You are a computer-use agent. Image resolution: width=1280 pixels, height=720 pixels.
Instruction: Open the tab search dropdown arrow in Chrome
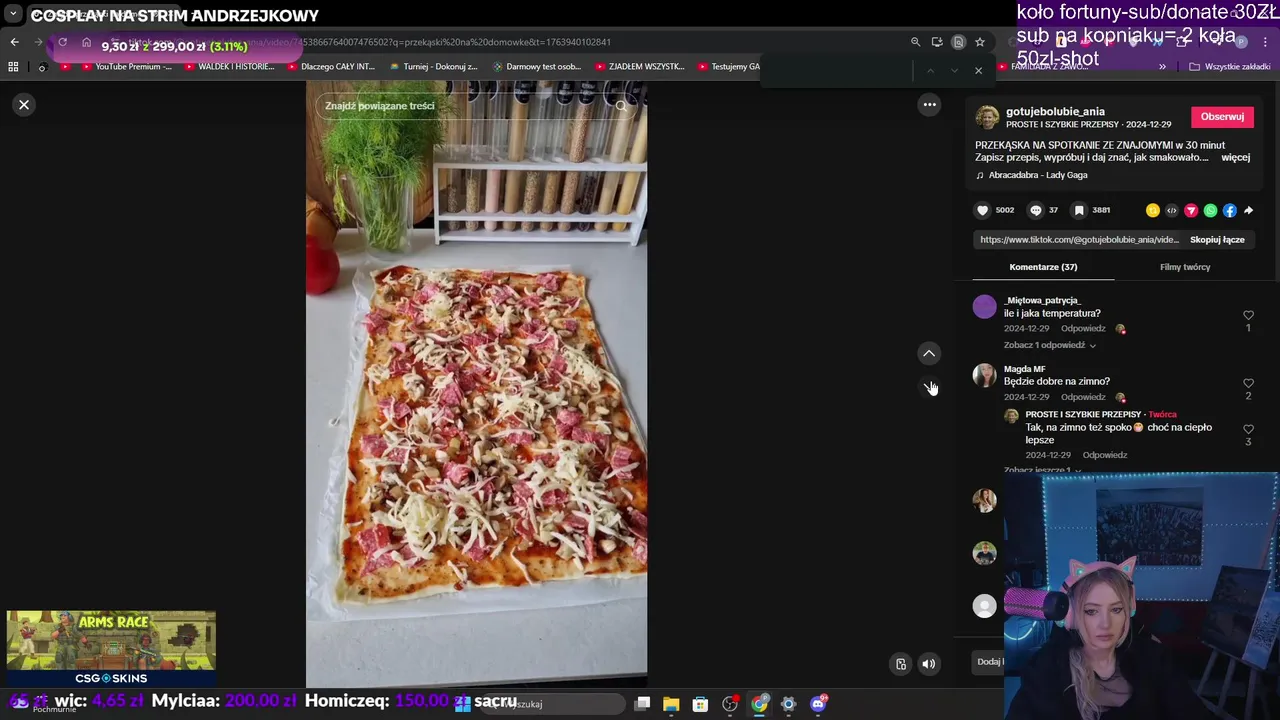click(x=13, y=14)
